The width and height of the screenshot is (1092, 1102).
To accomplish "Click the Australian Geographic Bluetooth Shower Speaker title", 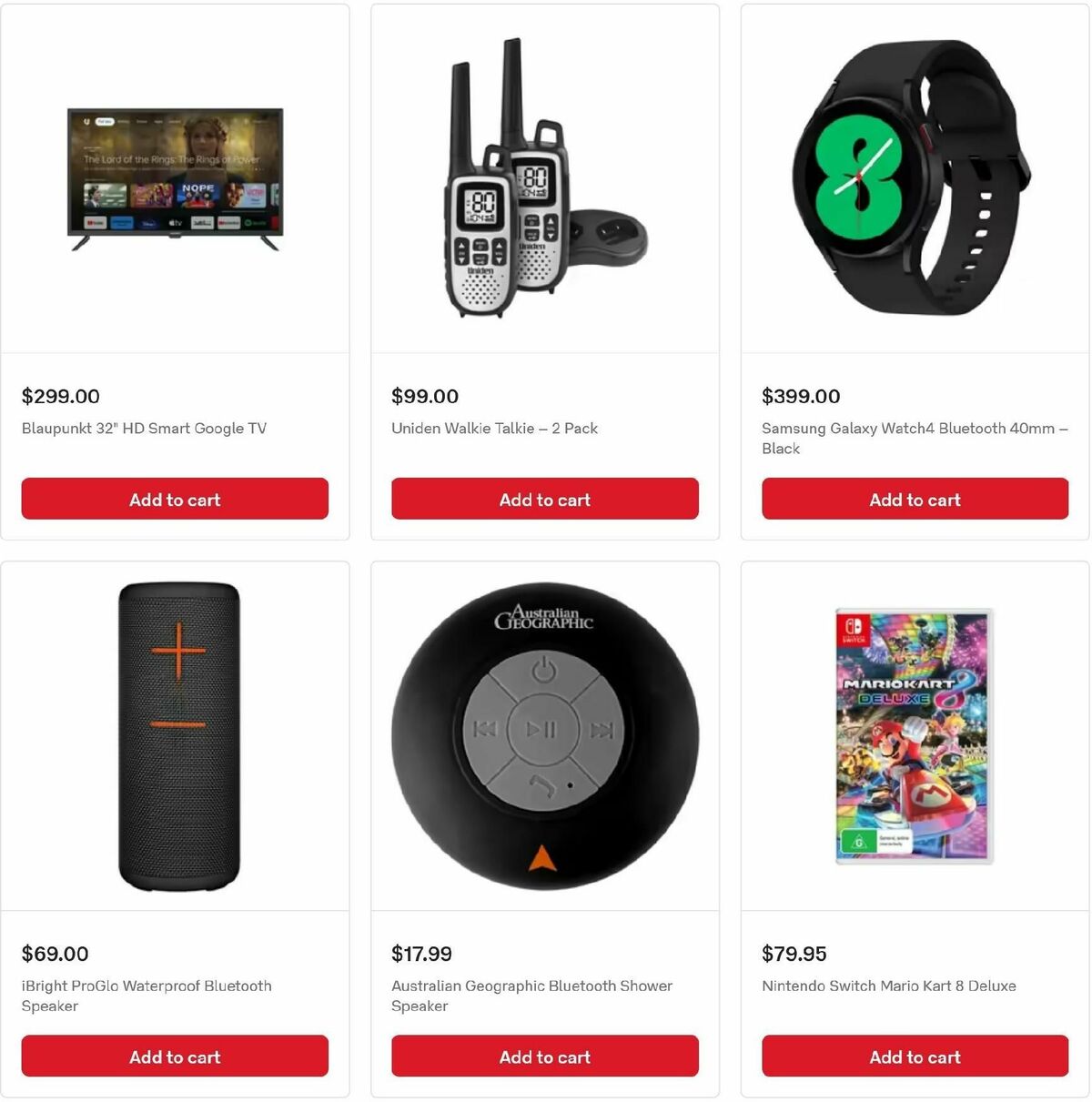I will coord(531,996).
